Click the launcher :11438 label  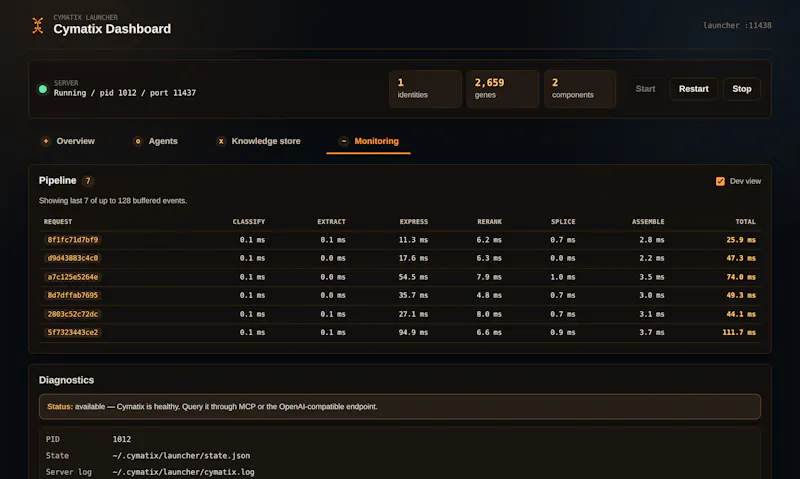pyautogui.click(x=737, y=26)
